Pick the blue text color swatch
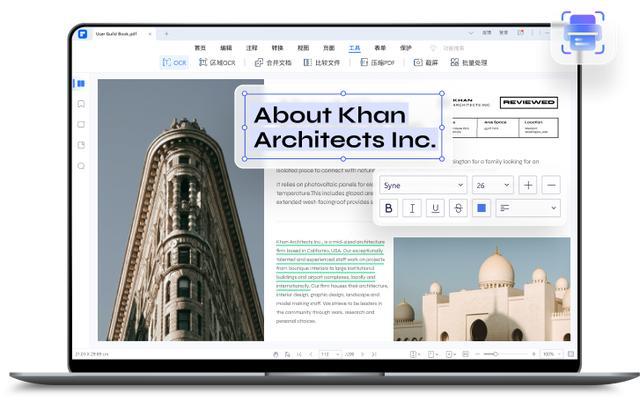This screenshot has height=401, width=640. click(481, 208)
